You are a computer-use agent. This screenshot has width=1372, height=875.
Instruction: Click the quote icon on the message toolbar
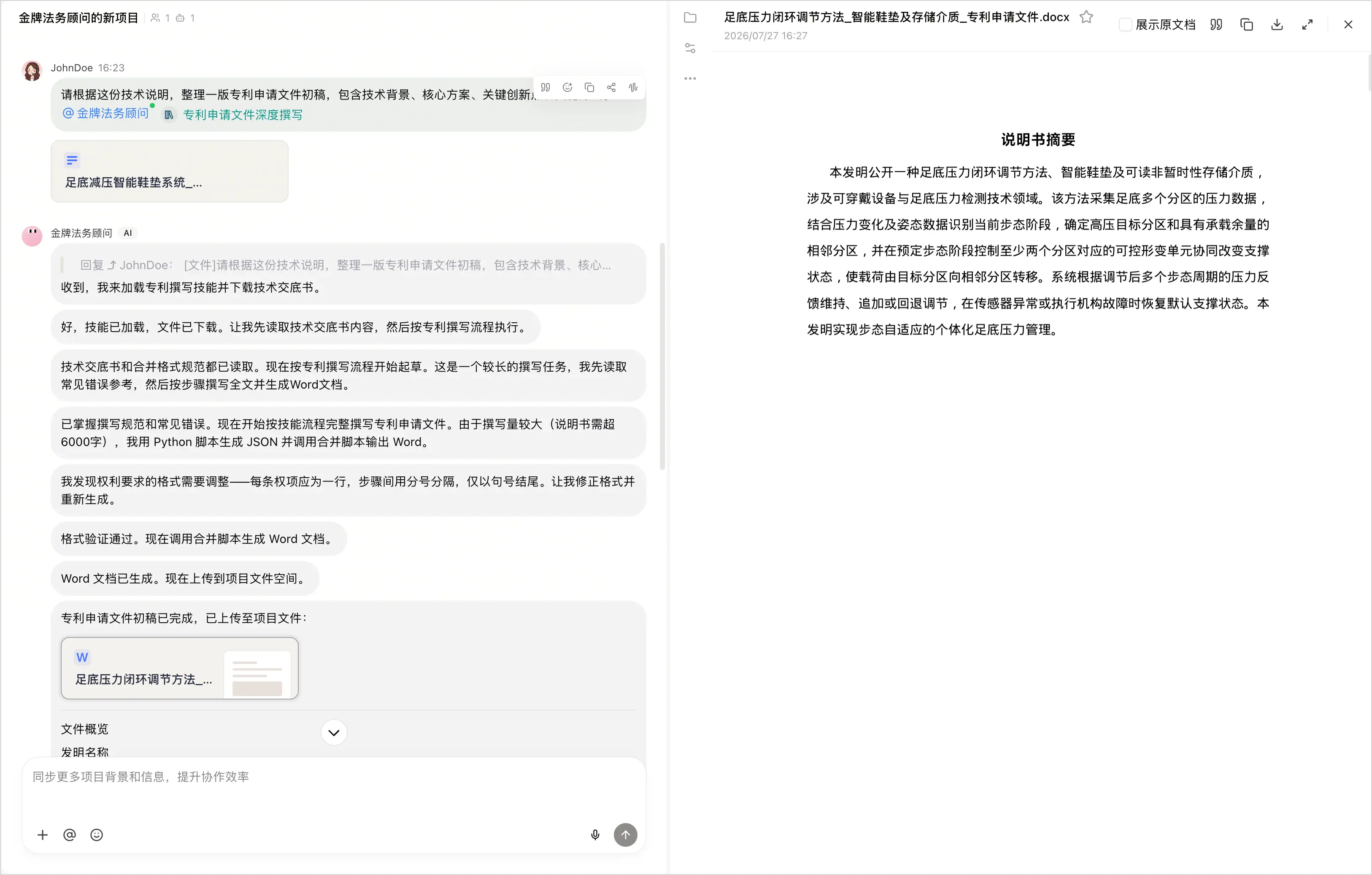coord(545,87)
